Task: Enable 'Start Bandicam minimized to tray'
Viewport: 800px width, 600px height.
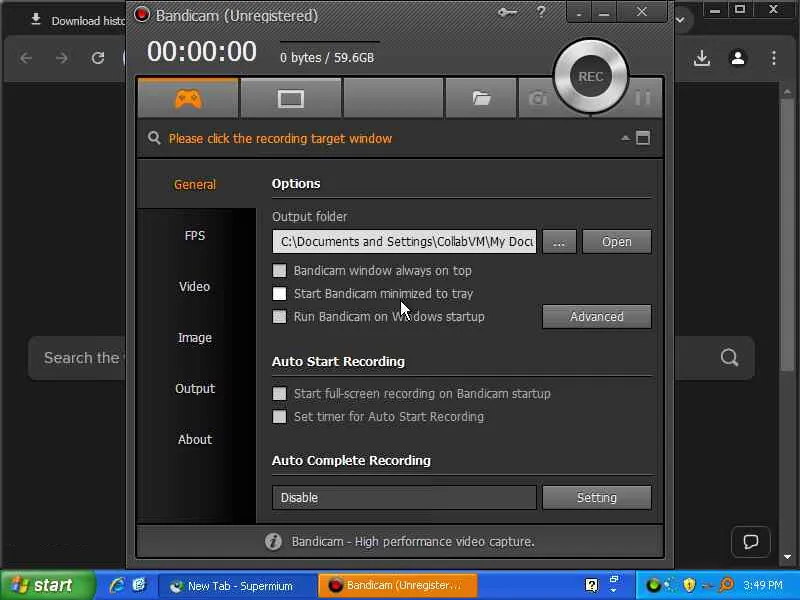Action: click(x=279, y=293)
